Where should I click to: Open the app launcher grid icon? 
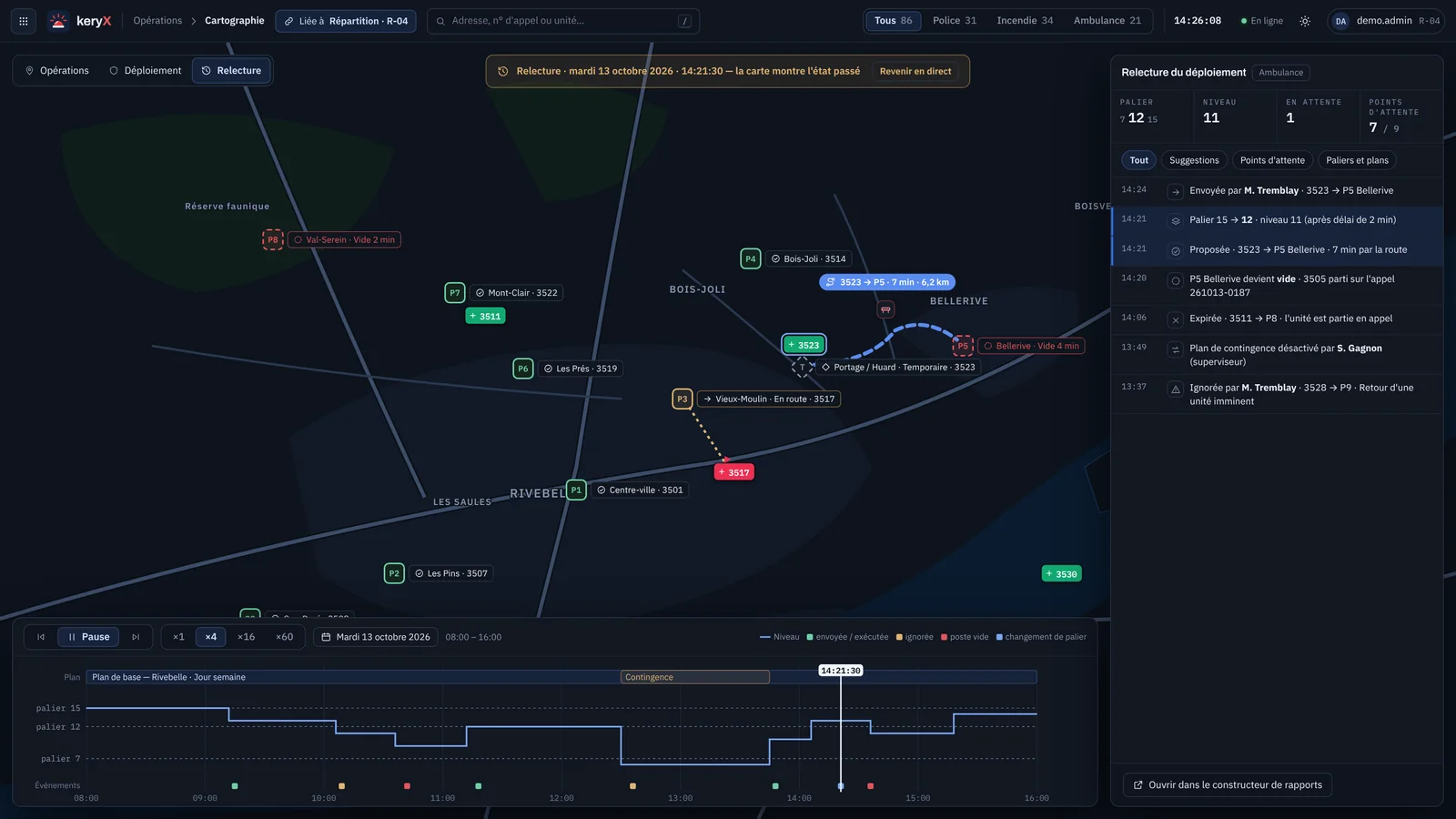(x=24, y=21)
